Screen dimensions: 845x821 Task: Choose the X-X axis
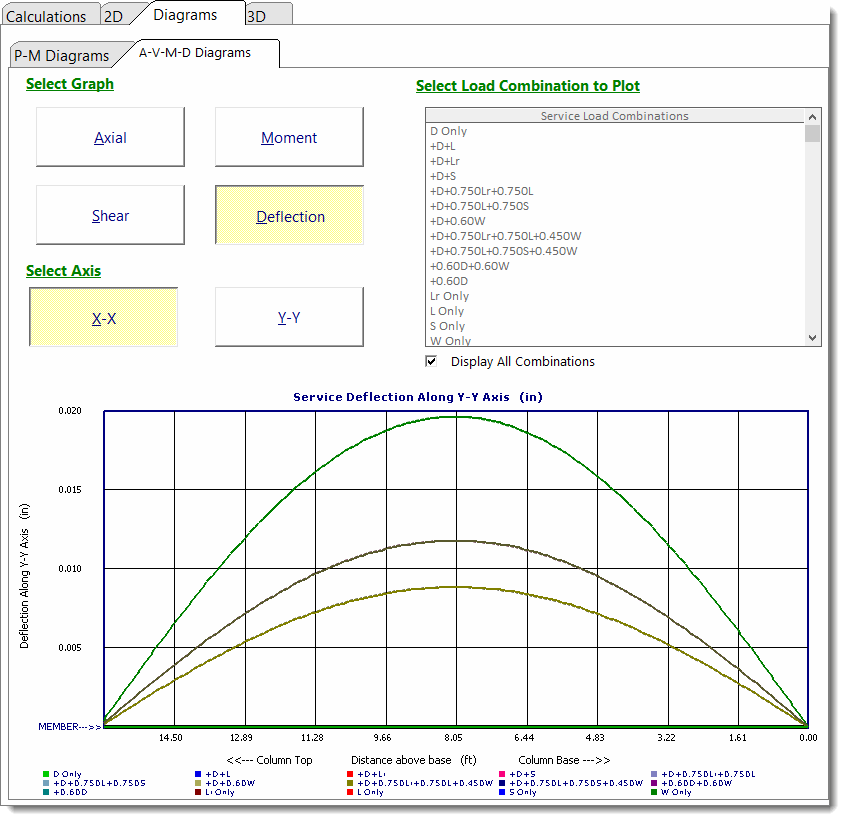[x=104, y=318]
